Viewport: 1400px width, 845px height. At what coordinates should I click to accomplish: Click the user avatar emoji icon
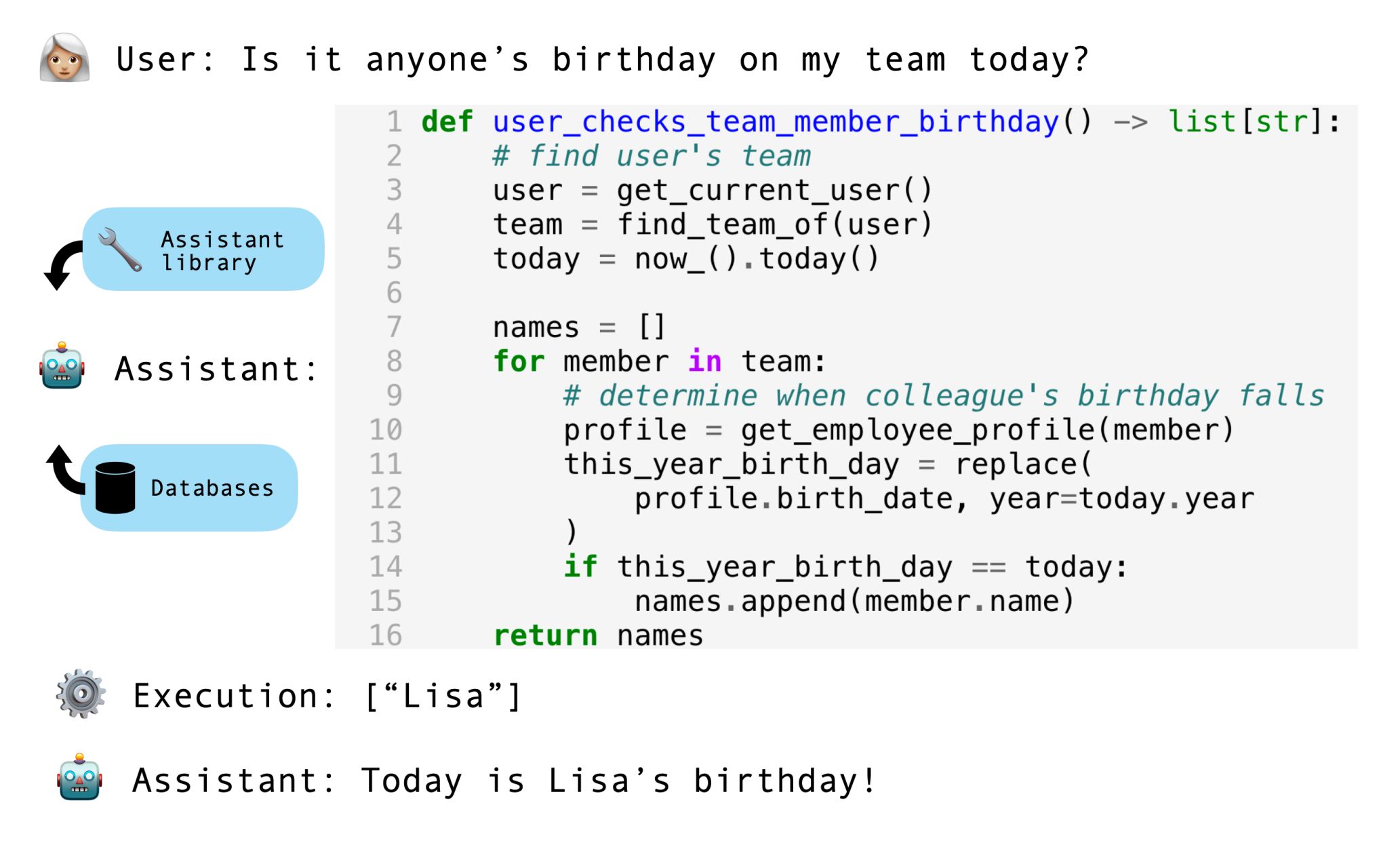[64, 58]
